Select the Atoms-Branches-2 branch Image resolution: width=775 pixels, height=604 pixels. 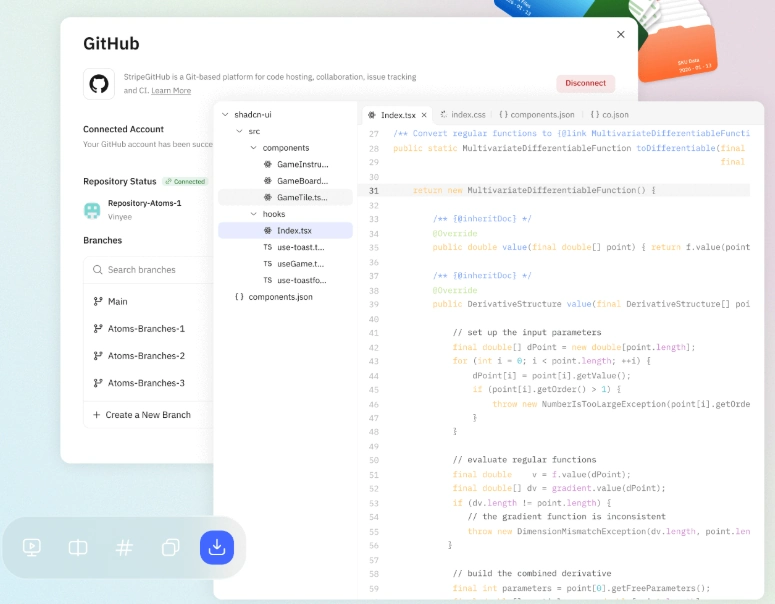tap(146, 356)
